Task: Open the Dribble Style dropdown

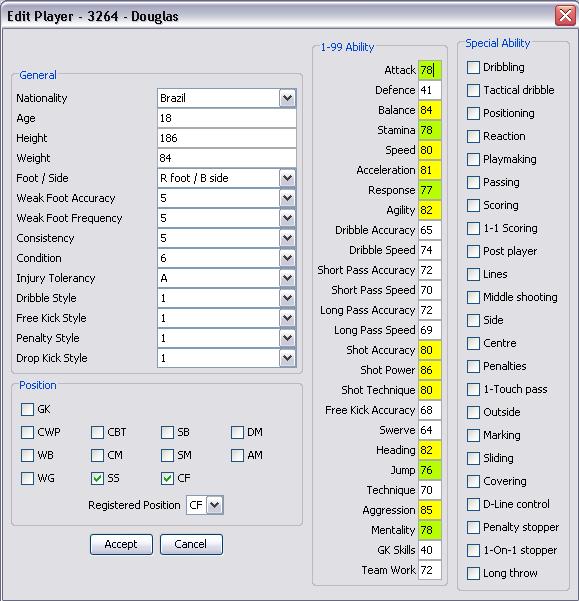Action: (287, 298)
